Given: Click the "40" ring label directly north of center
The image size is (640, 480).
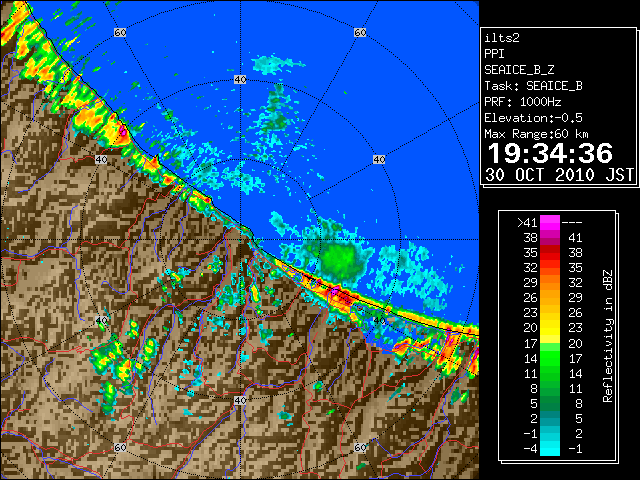Looking at the screenshot, I should pos(240,80).
